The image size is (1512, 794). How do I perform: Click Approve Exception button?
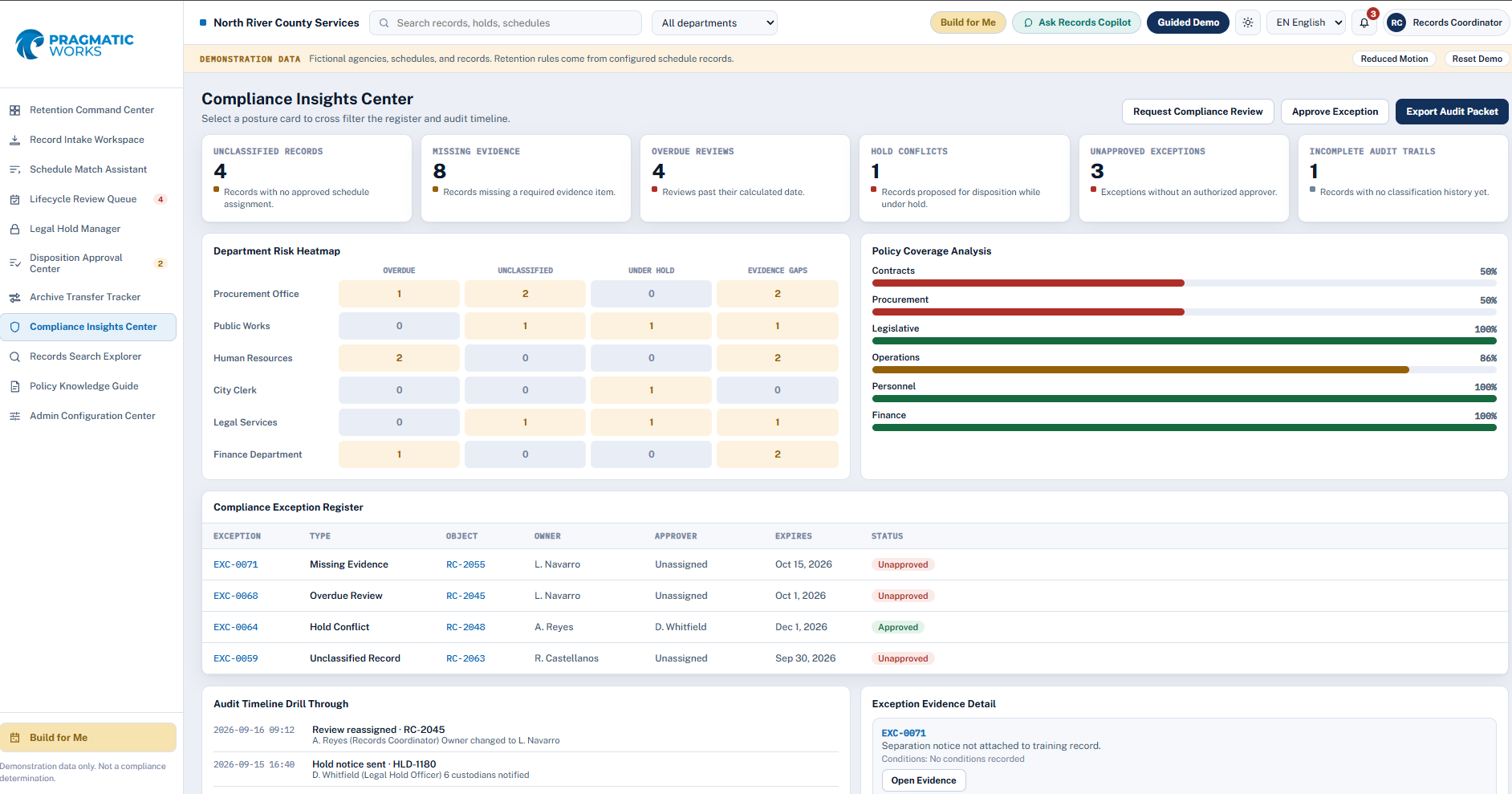point(1335,112)
